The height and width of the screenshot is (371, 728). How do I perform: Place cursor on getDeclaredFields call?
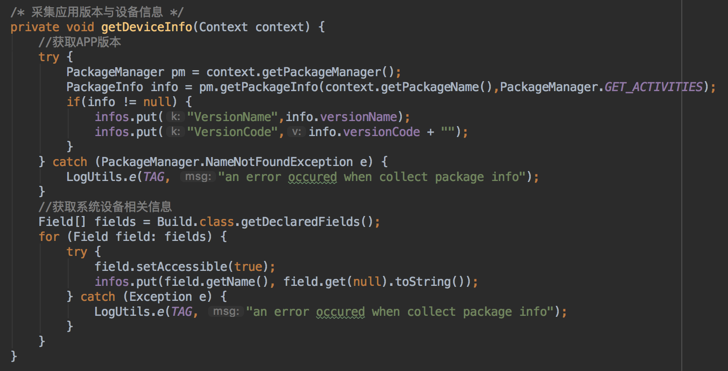(x=307, y=221)
